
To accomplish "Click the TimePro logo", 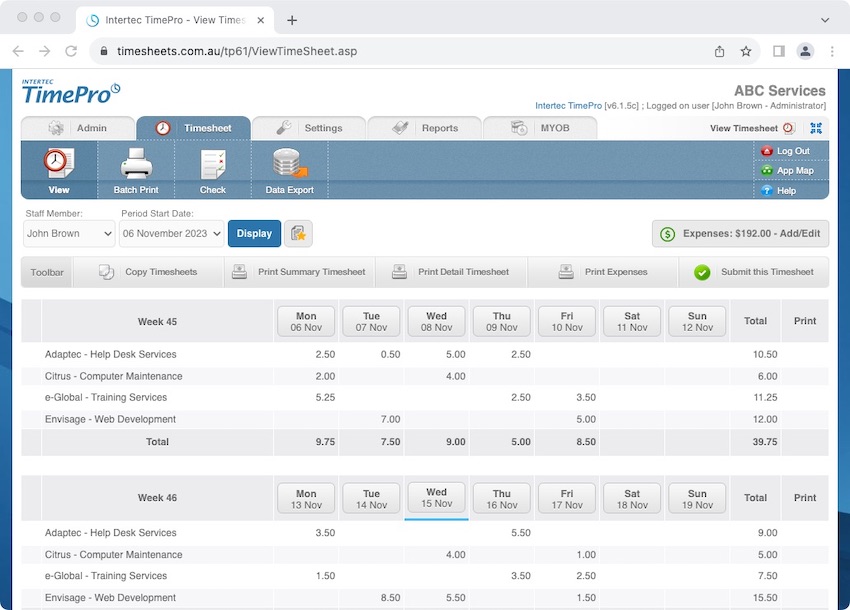I will point(71,92).
